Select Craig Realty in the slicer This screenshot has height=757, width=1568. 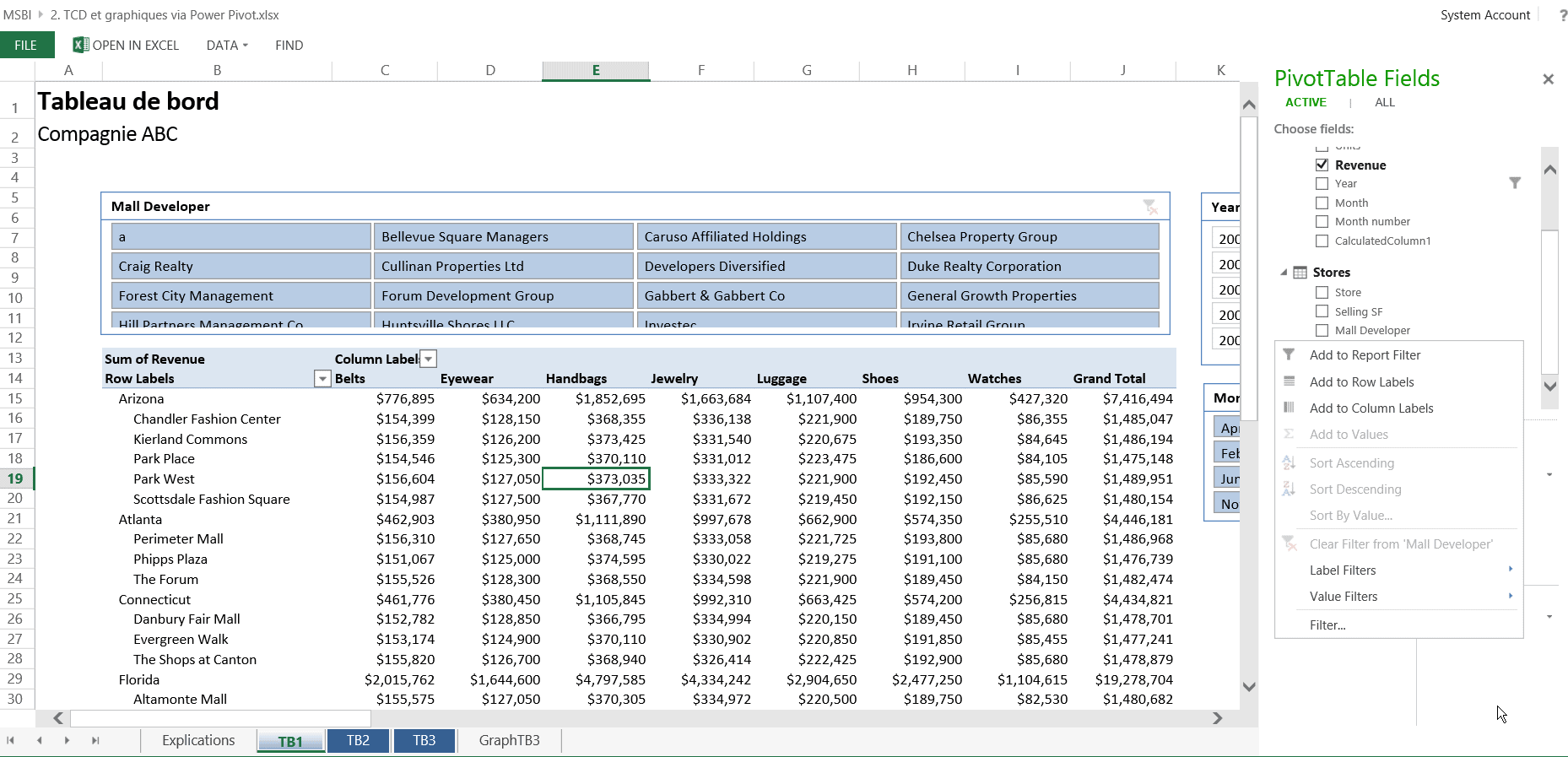(x=241, y=267)
